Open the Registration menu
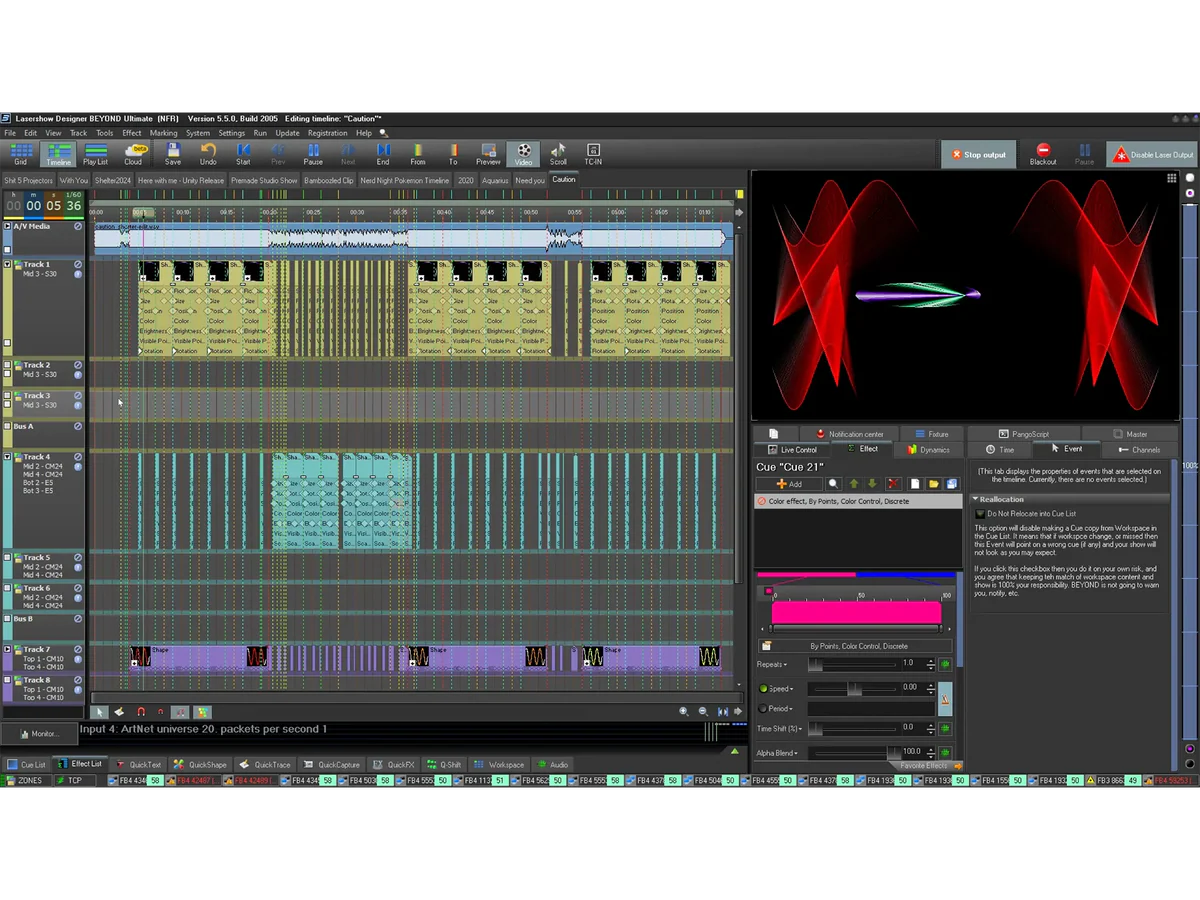This screenshot has height=900, width=1200. click(327, 133)
